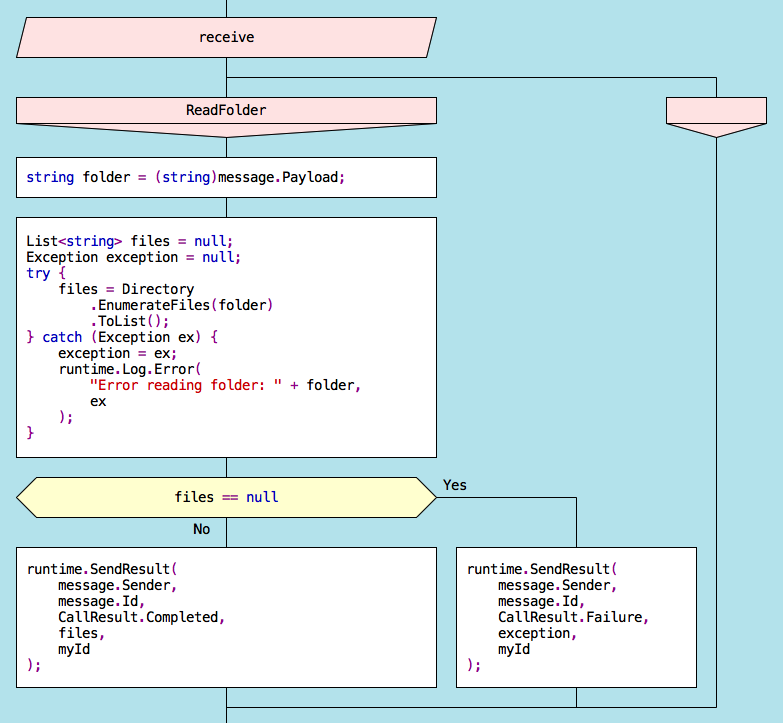Click the runtime.Log.Error( line
The width and height of the screenshot is (783, 723).
pyautogui.click(x=130, y=369)
